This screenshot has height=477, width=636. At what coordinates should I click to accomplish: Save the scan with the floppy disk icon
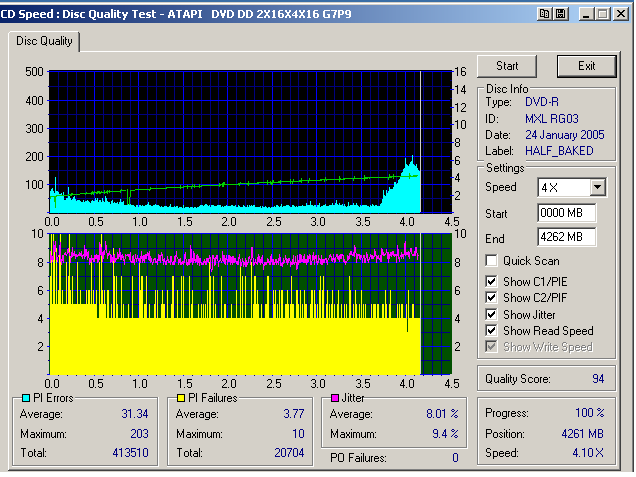click(561, 14)
